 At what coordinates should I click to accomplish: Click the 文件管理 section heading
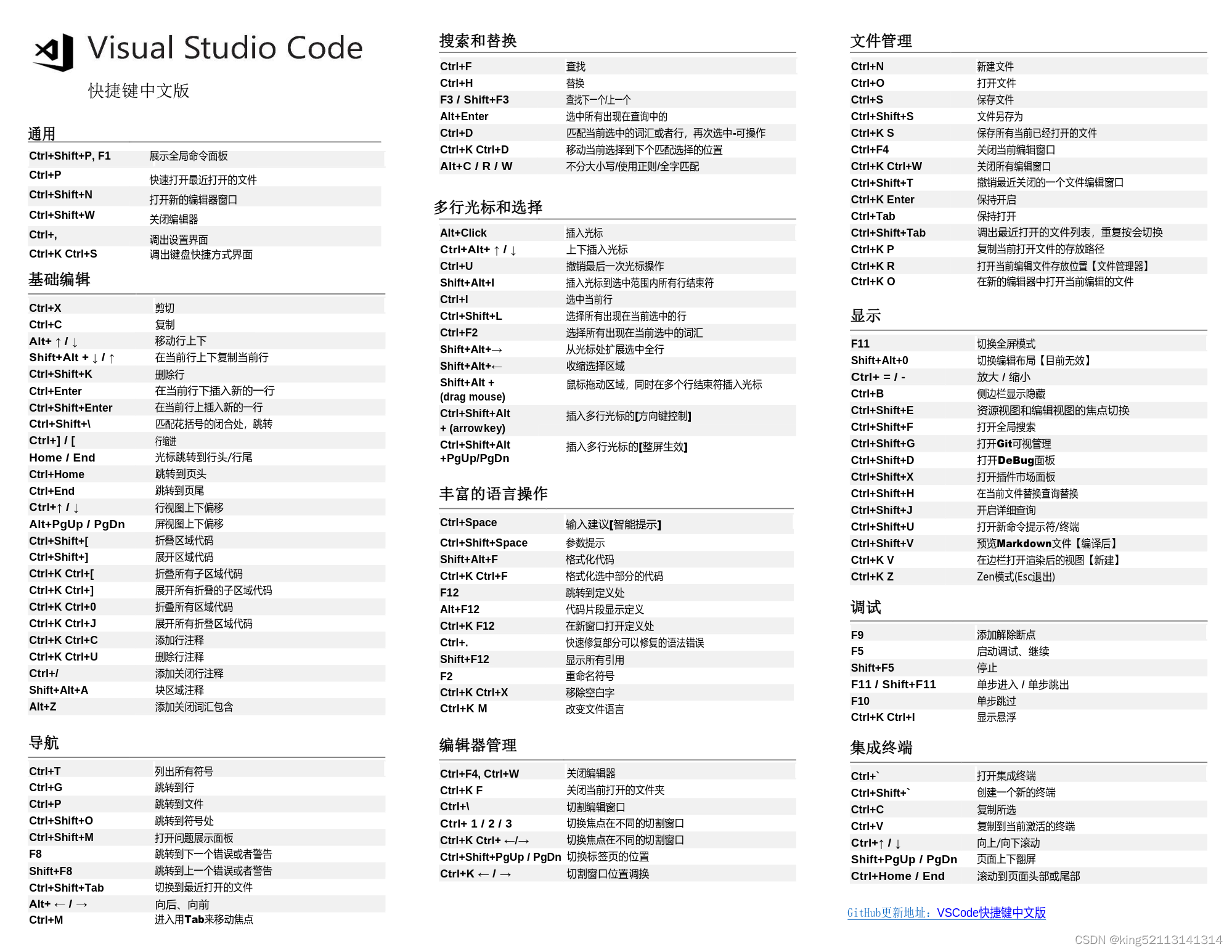tap(881, 41)
